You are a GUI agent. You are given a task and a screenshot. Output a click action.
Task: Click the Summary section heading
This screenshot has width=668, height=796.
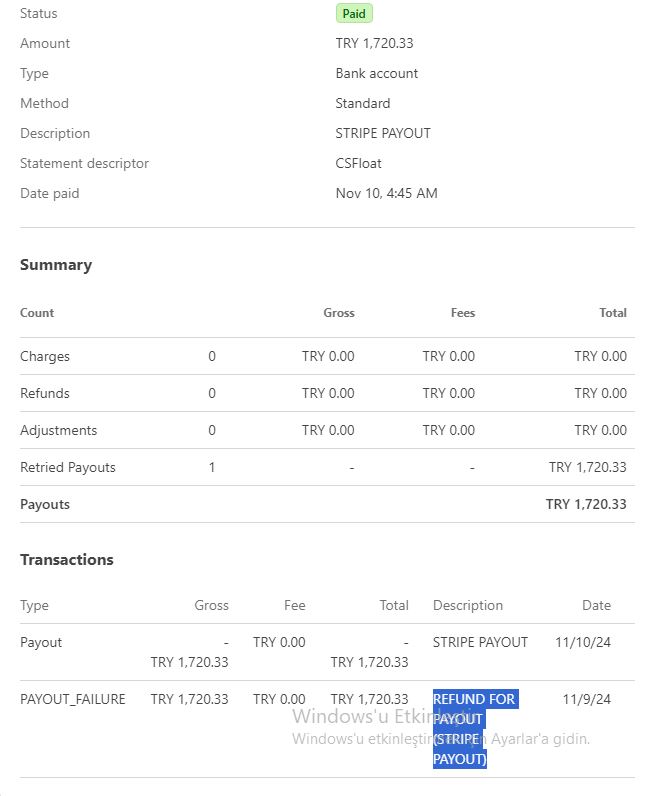(56, 265)
